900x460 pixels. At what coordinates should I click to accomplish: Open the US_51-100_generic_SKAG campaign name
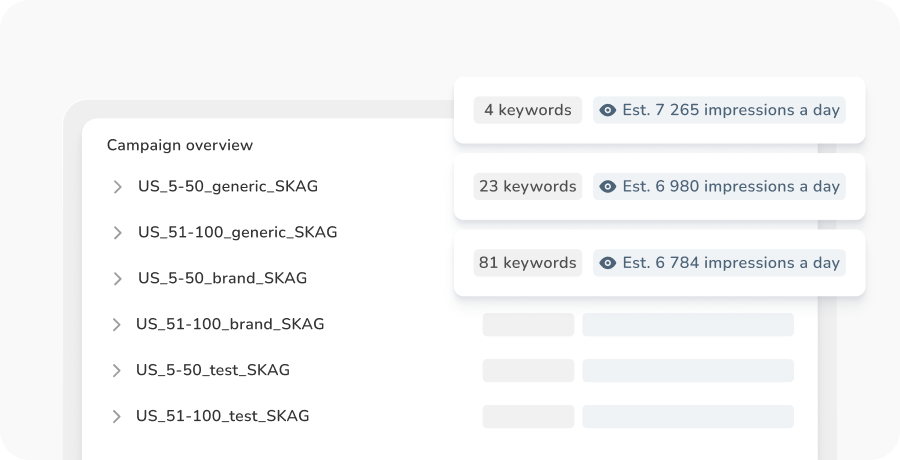click(x=237, y=232)
